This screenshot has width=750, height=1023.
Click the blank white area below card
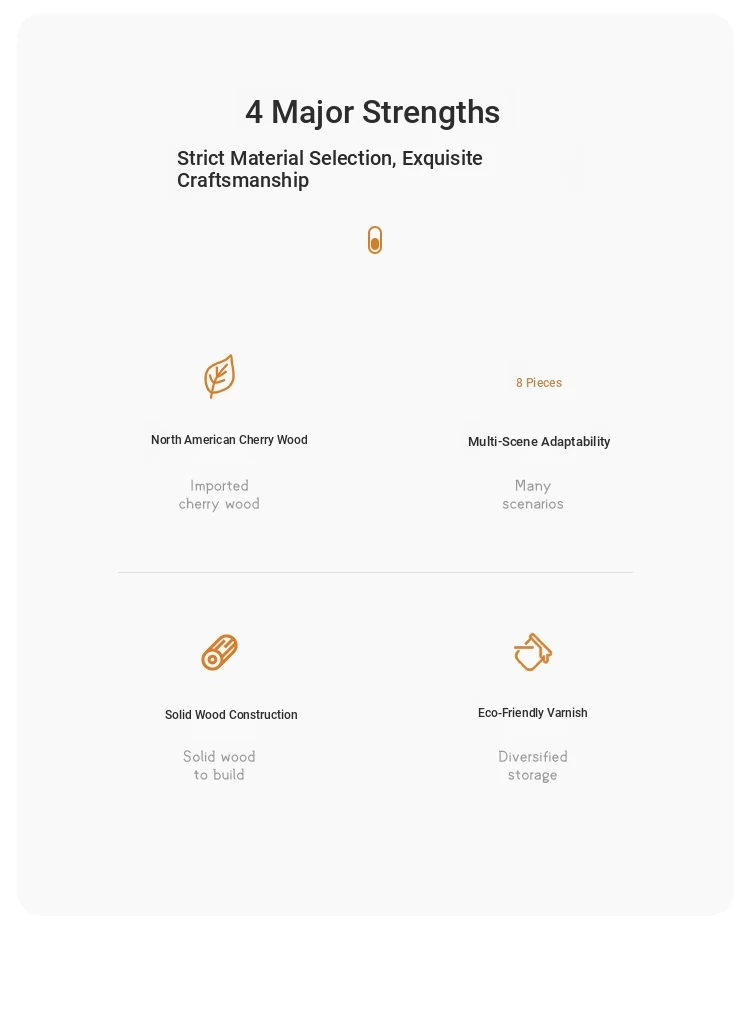point(375,969)
